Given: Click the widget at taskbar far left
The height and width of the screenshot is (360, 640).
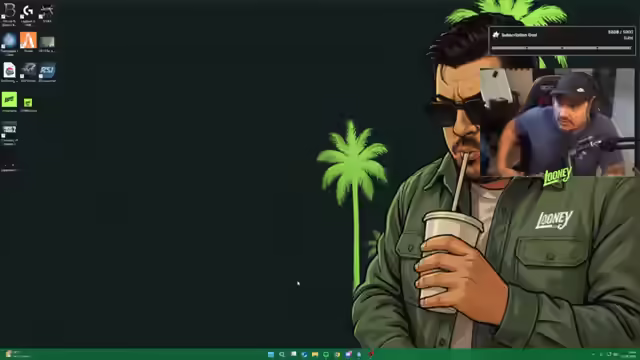Looking at the screenshot, I should pyautogui.click(x=17, y=354).
